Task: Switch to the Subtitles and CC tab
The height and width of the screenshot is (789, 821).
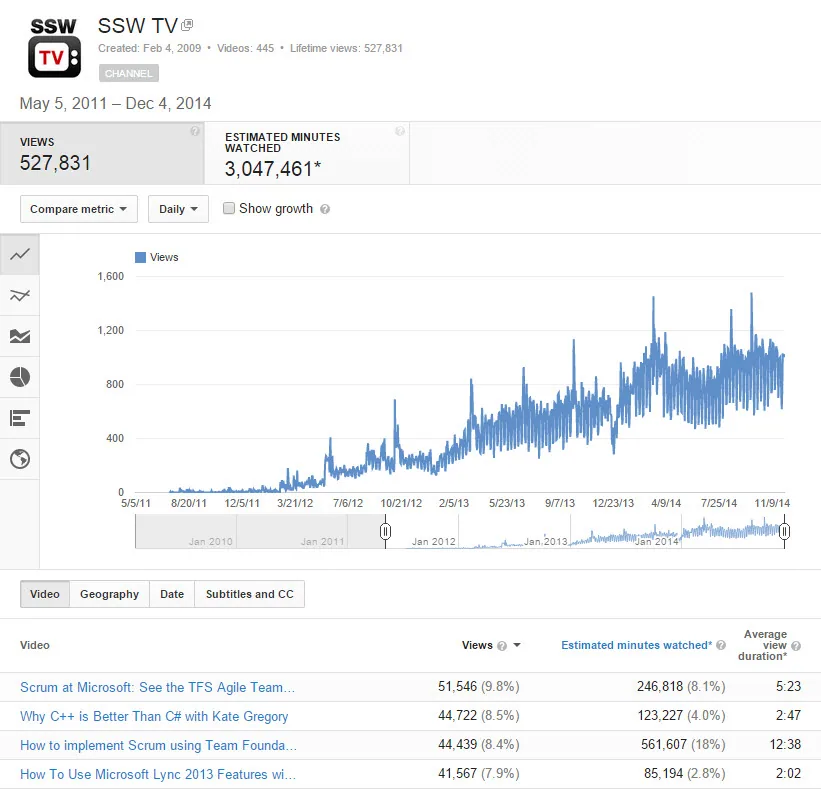Action: pos(249,594)
